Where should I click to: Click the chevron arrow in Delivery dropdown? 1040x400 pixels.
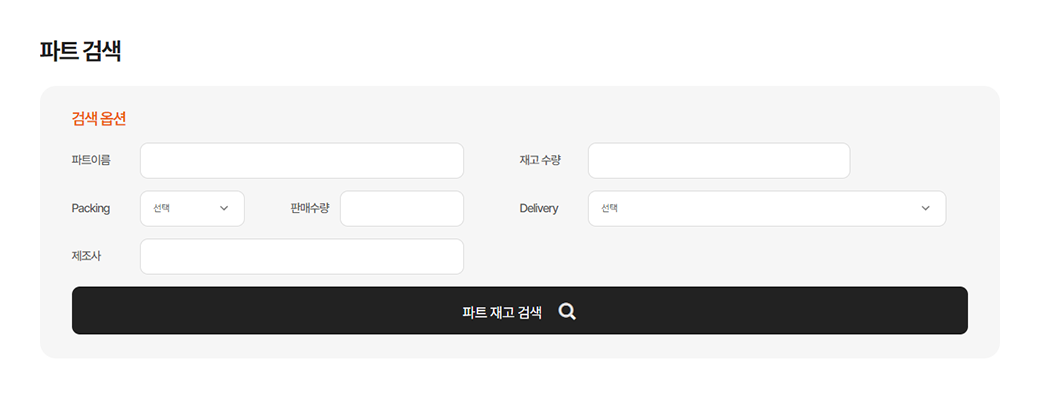[x=925, y=208]
